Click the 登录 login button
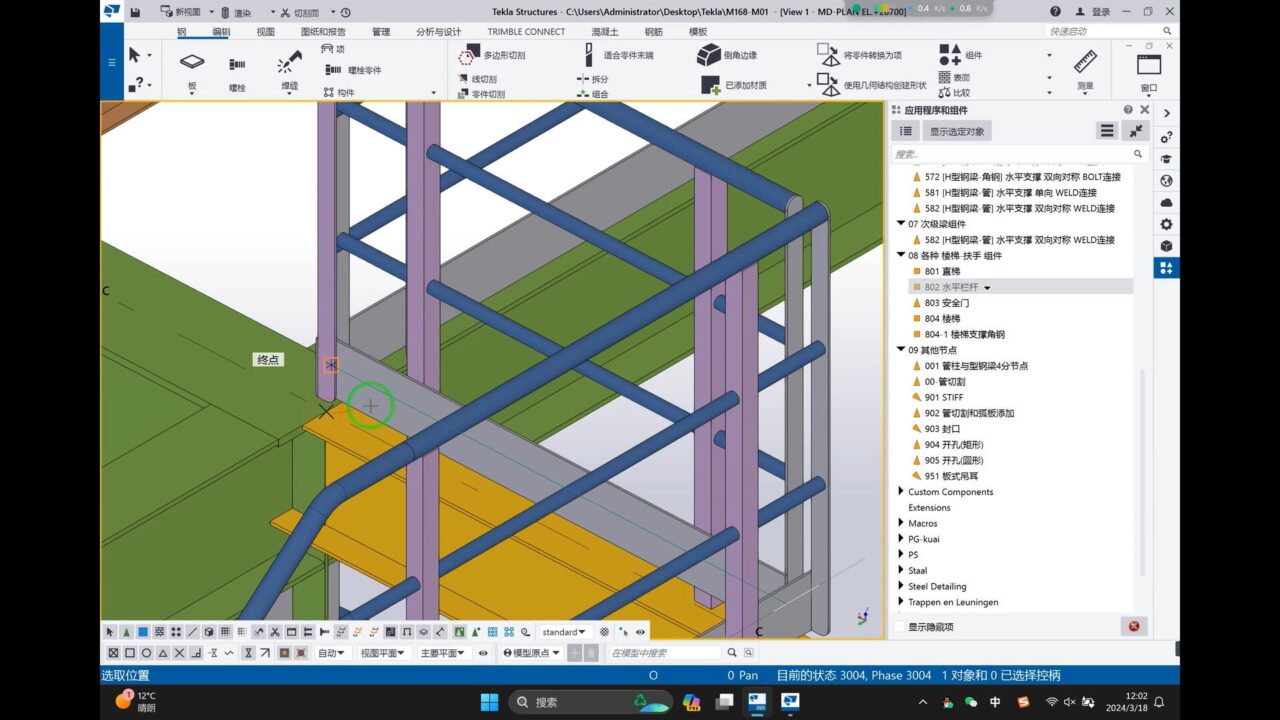The image size is (1280, 720). pos(1093,12)
